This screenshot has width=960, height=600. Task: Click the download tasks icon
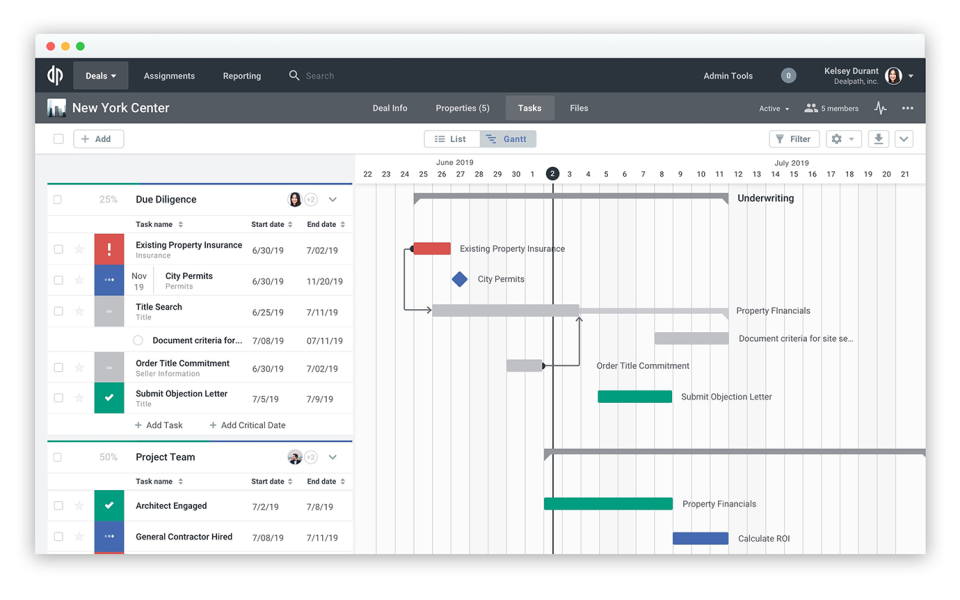(878, 139)
